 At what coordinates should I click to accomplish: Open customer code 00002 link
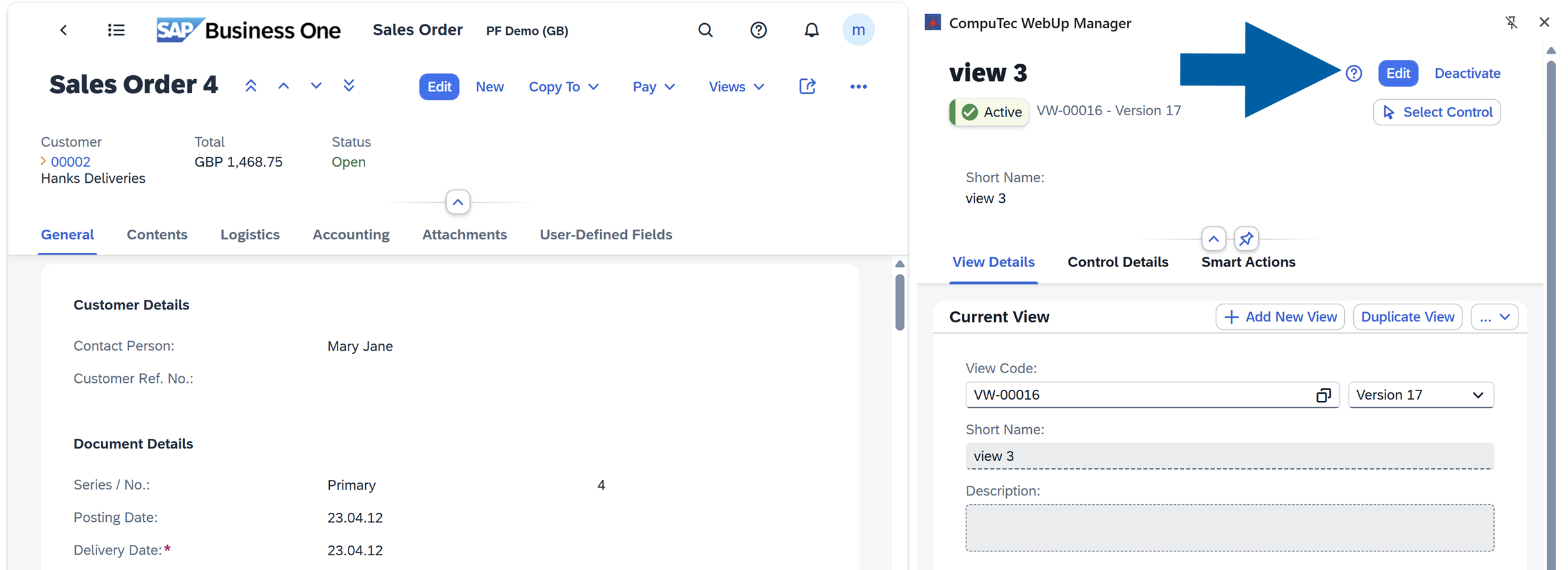coord(71,161)
